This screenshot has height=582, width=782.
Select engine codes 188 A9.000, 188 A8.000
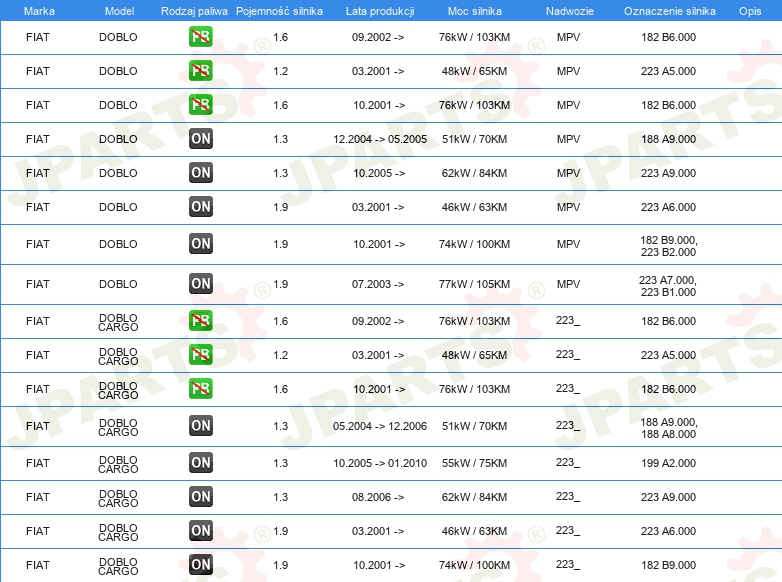669,428
